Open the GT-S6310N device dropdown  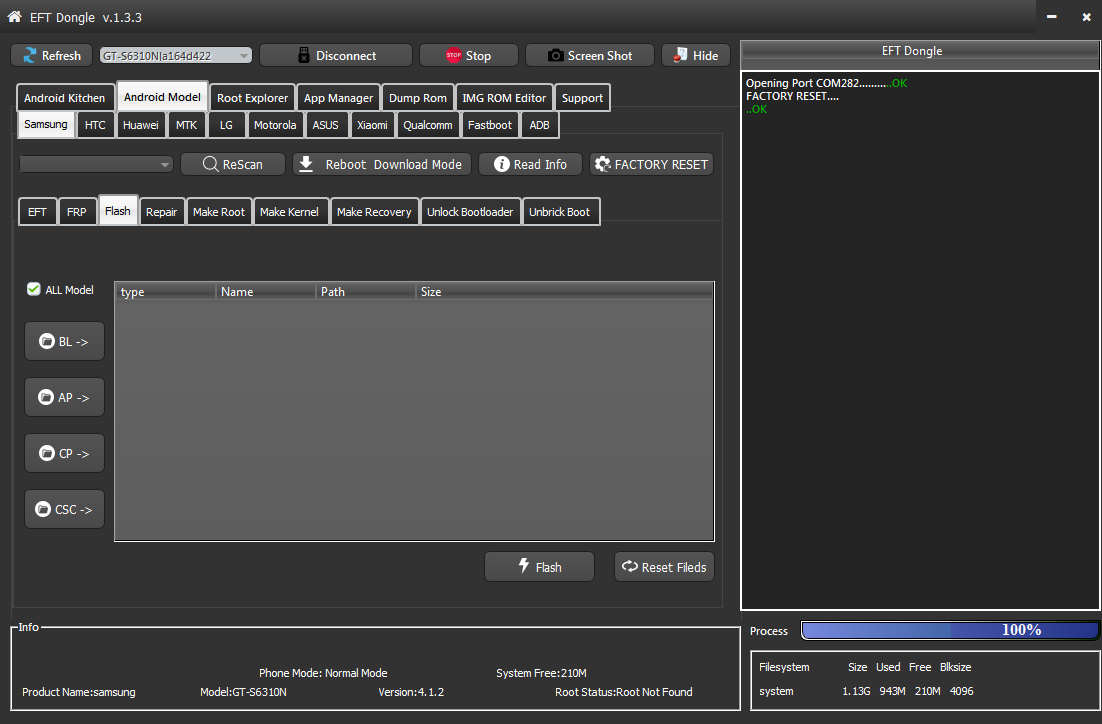click(176, 56)
